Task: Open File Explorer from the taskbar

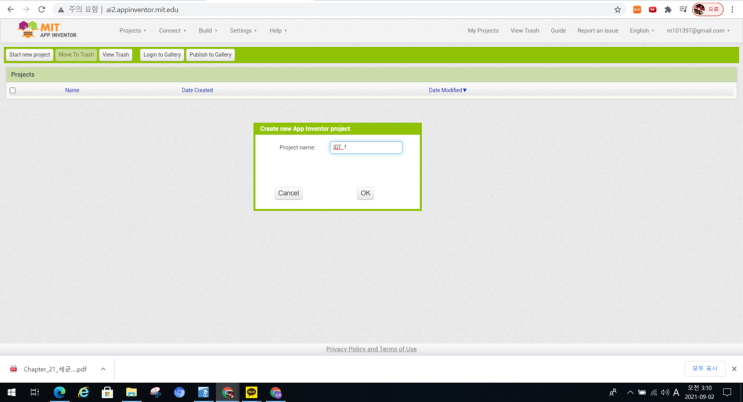Action: pyautogui.click(x=131, y=392)
